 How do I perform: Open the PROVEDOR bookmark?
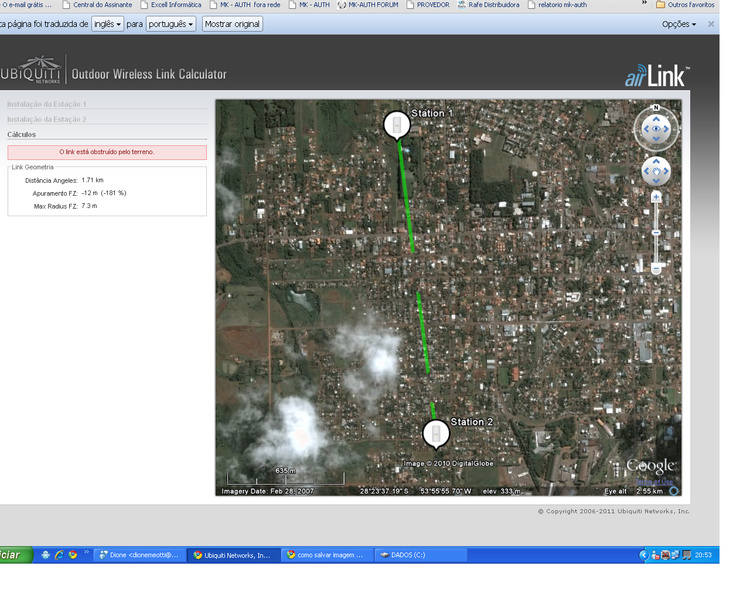pyautogui.click(x=428, y=5)
